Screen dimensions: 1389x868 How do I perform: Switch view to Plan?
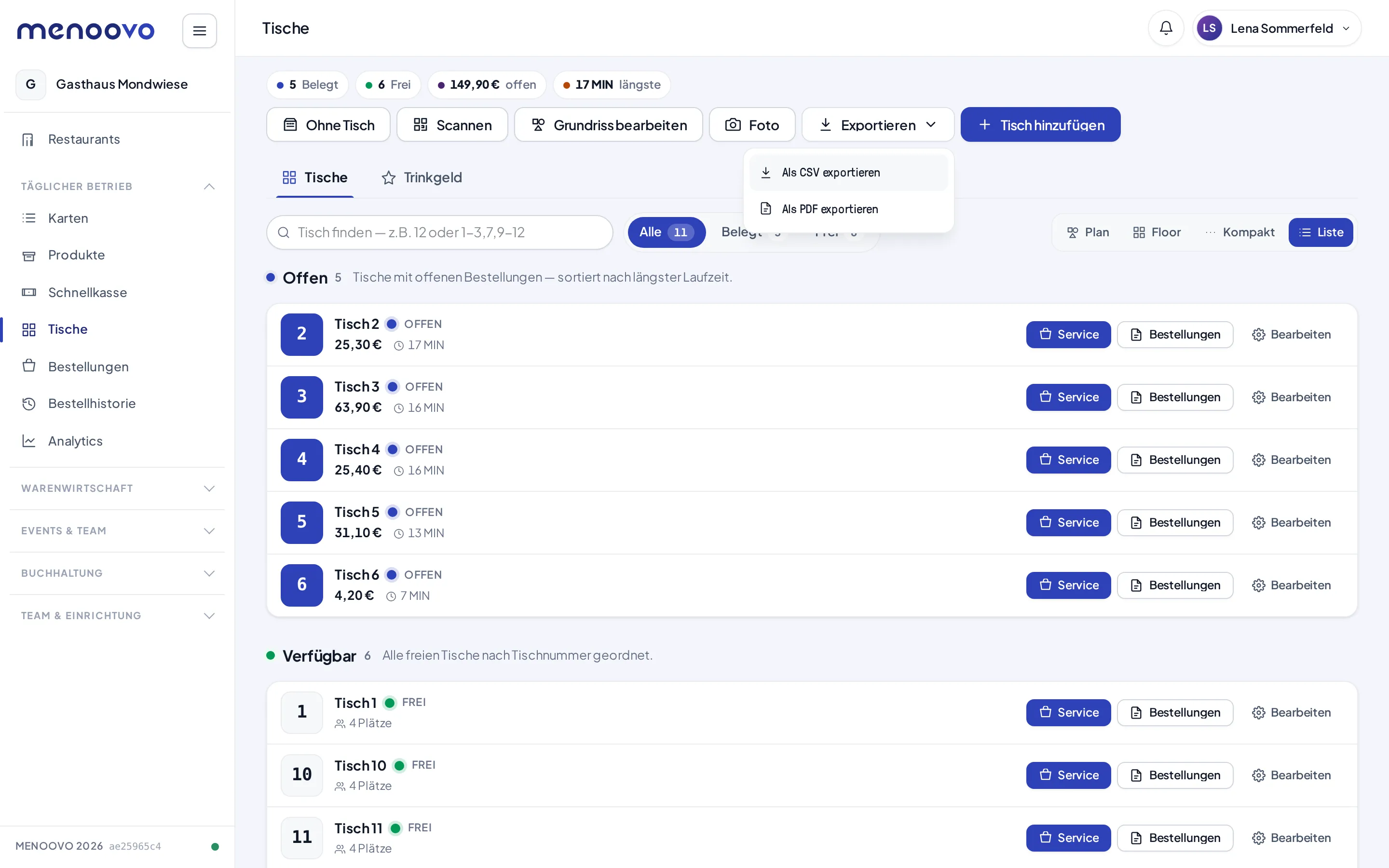point(1088,232)
